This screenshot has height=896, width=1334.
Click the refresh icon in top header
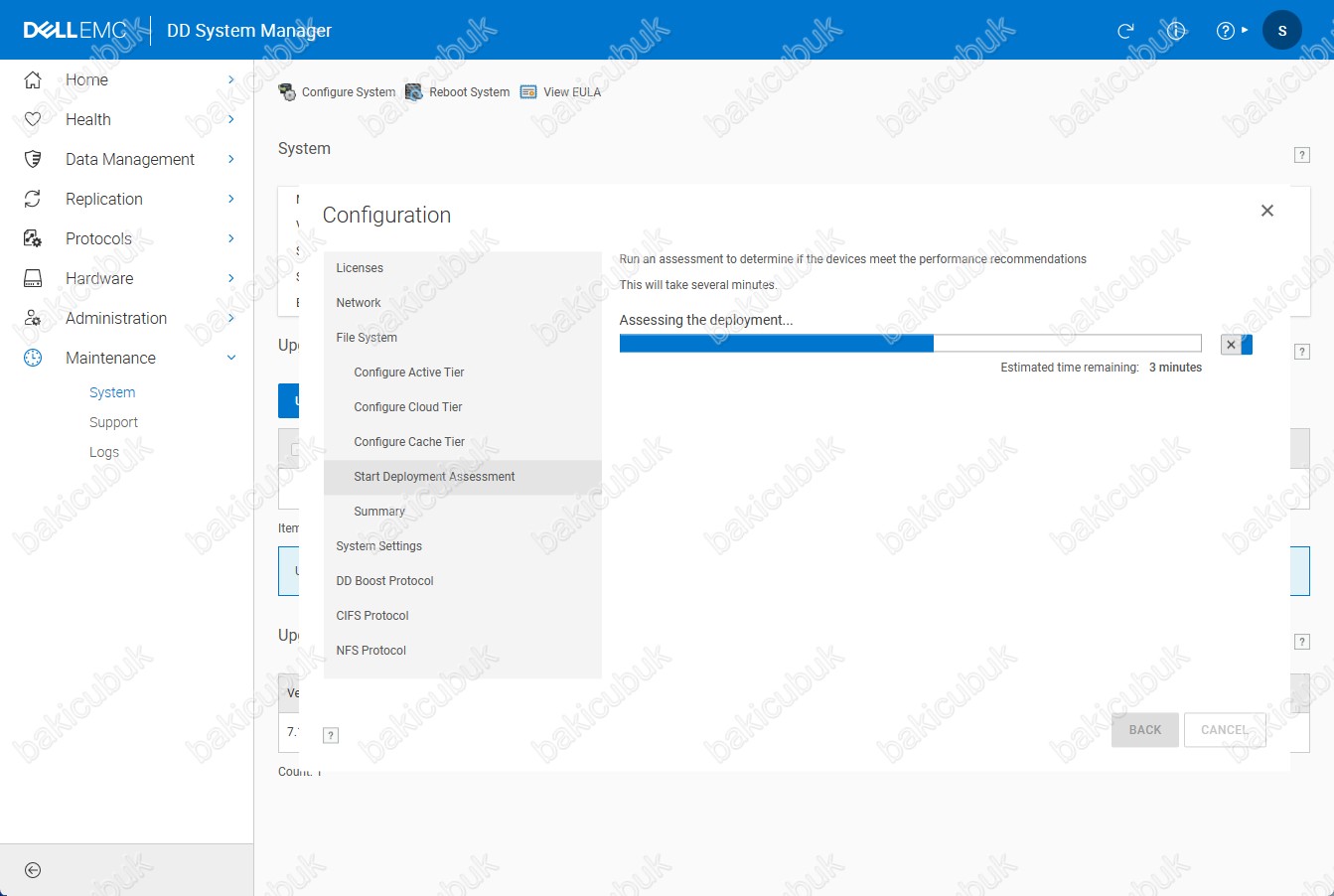1125,31
